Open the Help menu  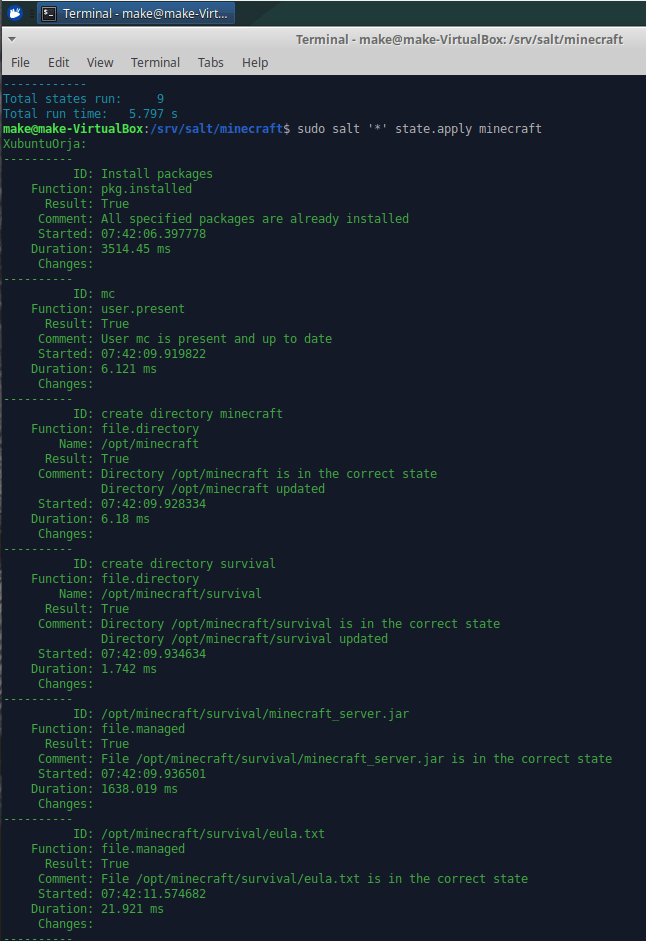tap(255, 62)
